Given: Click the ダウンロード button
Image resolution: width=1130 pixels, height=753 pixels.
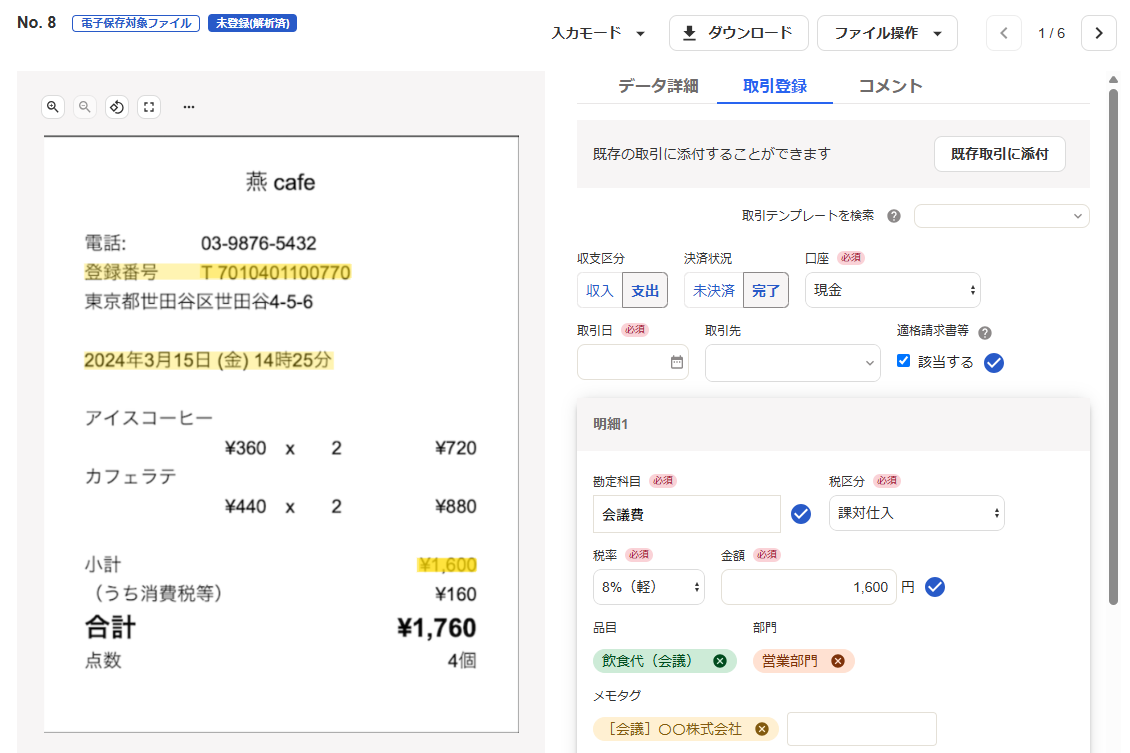Looking at the screenshot, I should click(739, 33).
